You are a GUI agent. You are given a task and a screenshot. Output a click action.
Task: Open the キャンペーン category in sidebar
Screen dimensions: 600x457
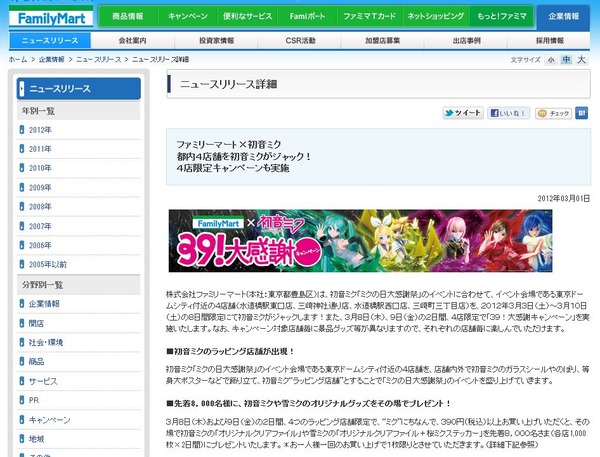click(x=50, y=420)
